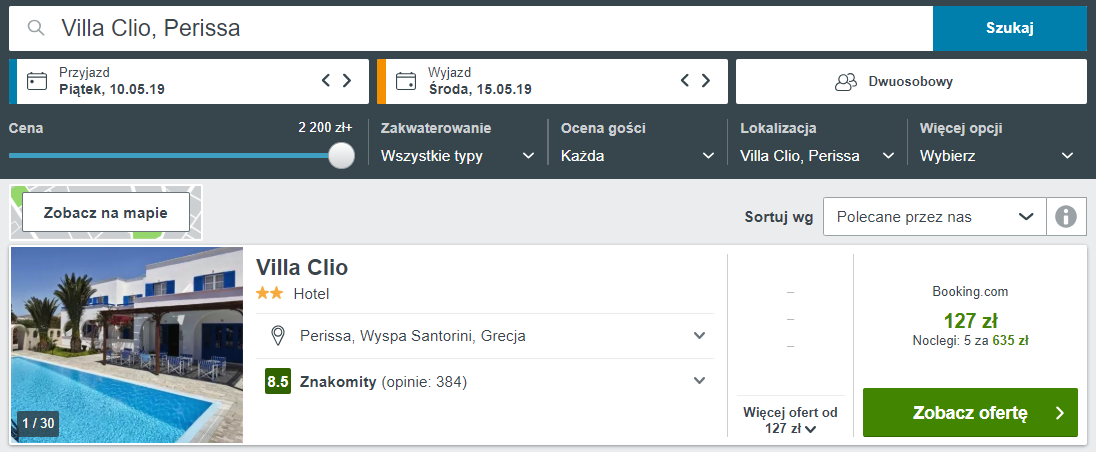Click the Villa Clio search input field
This screenshot has height=452, width=1096.
[x=470, y=28]
